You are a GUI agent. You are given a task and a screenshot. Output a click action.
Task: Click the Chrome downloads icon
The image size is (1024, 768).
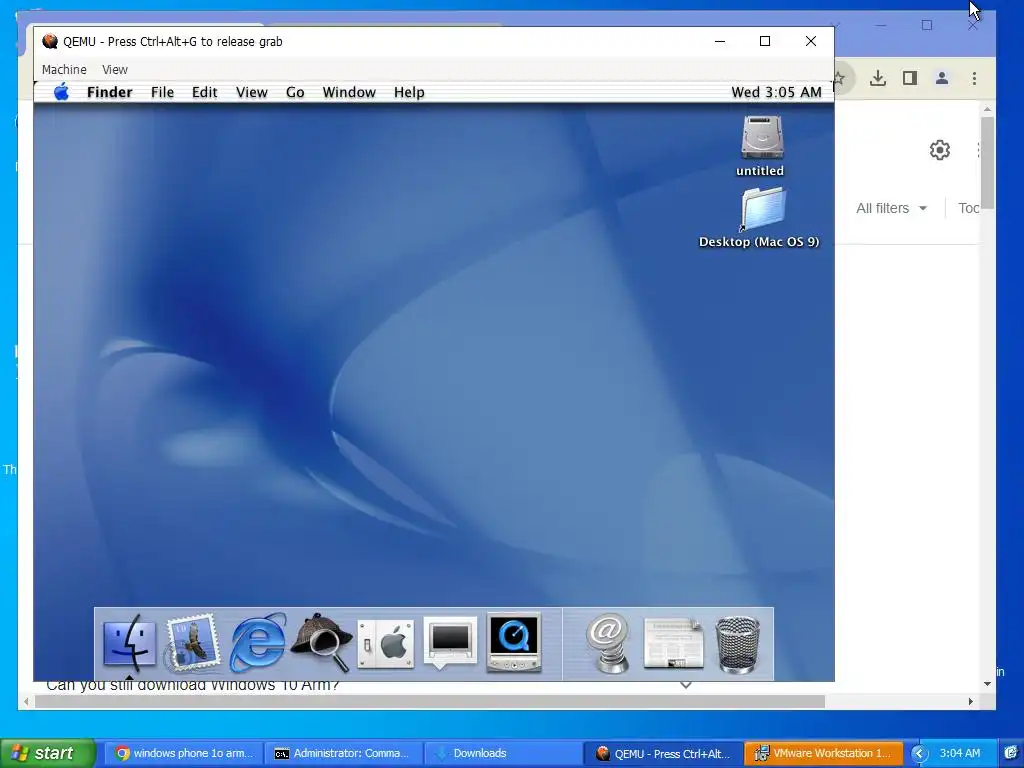(878, 78)
